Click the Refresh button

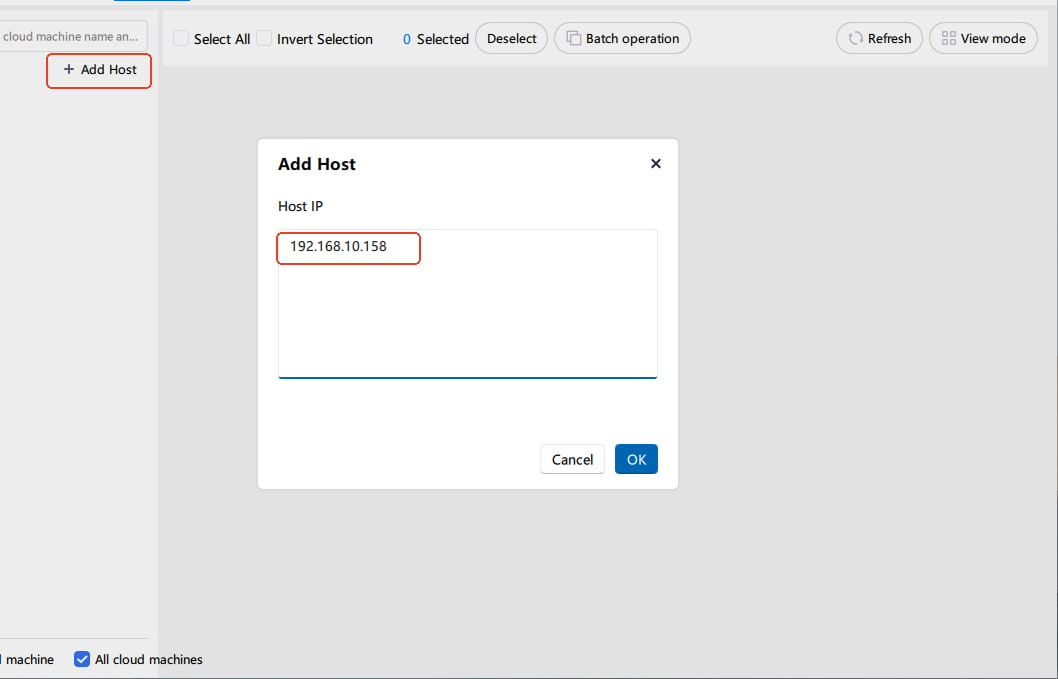pos(879,38)
